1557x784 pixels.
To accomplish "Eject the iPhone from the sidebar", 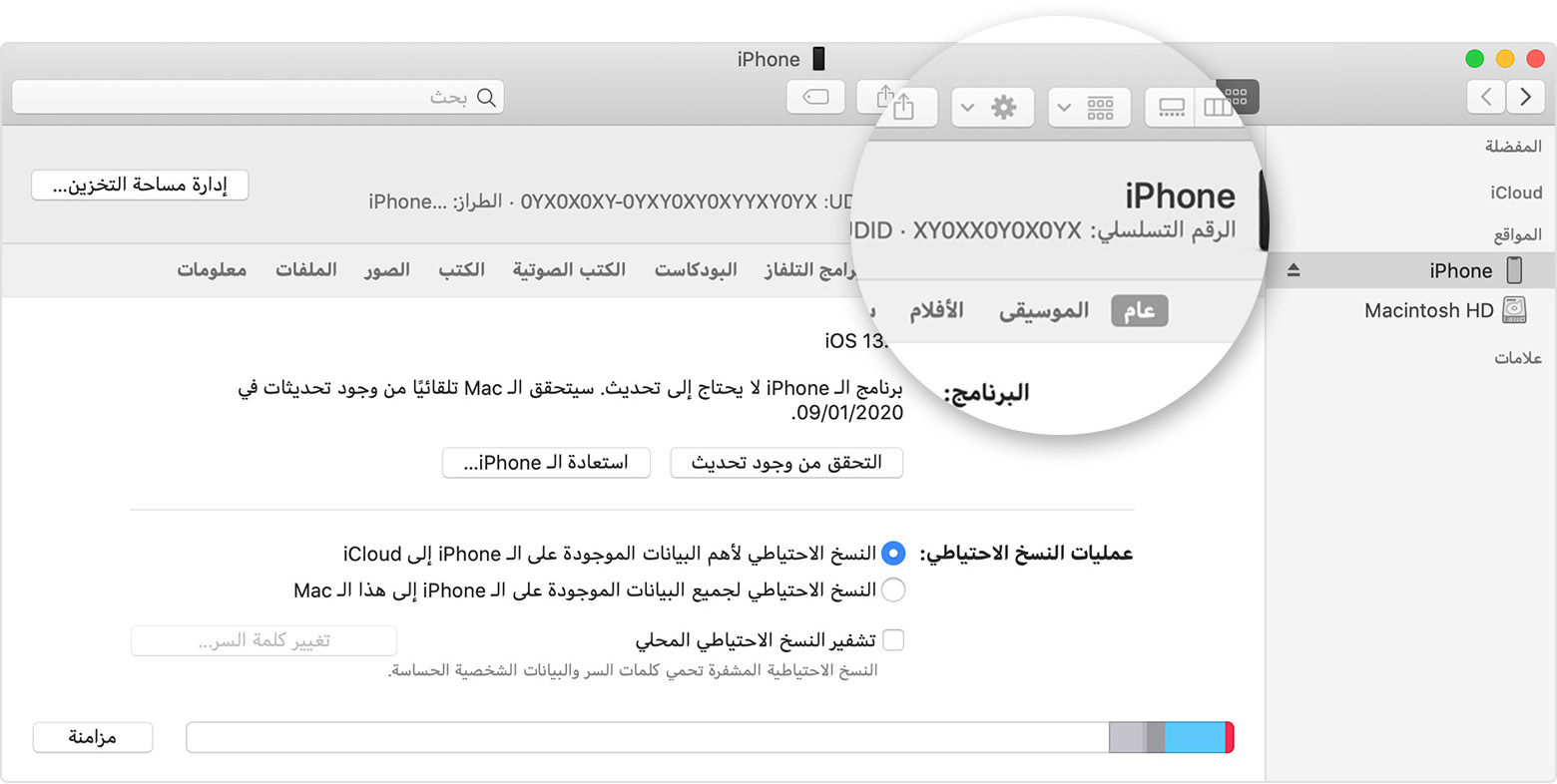I will [1294, 270].
